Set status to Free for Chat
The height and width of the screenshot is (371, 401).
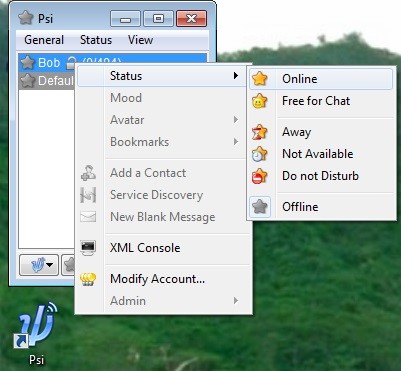(321, 101)
